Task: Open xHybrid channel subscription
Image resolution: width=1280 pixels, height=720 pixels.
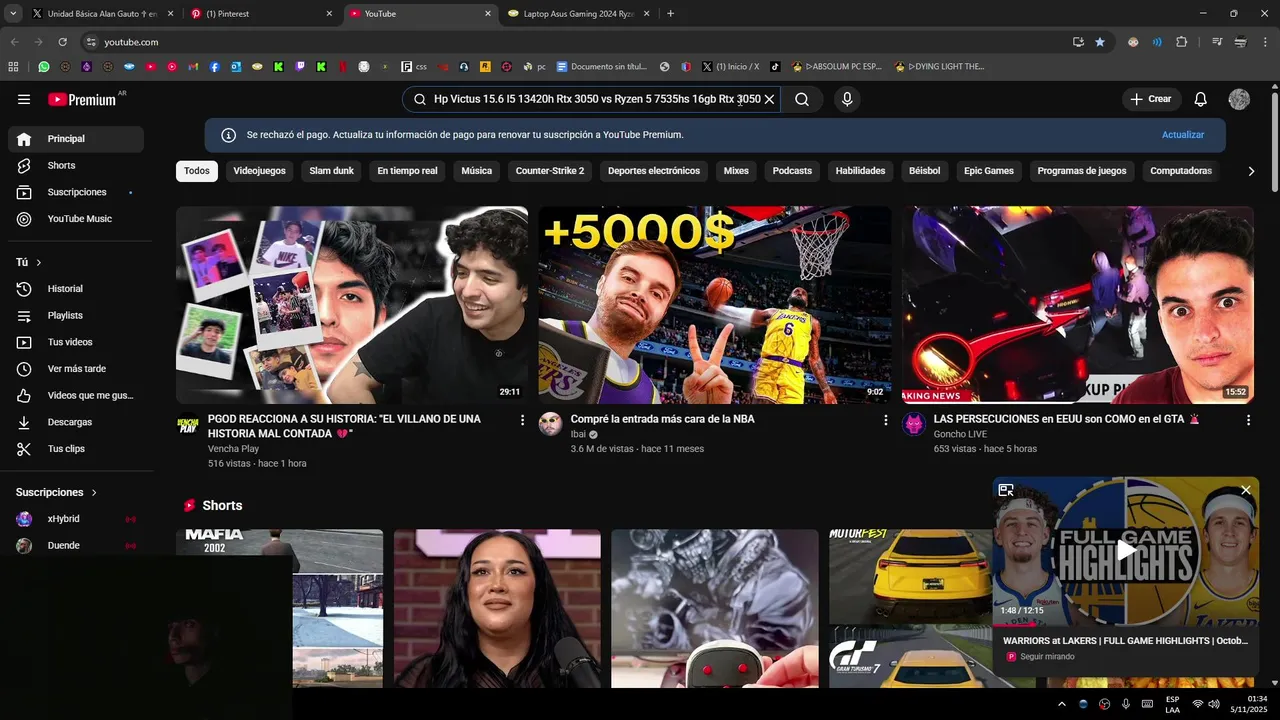Action: [76, 519]
